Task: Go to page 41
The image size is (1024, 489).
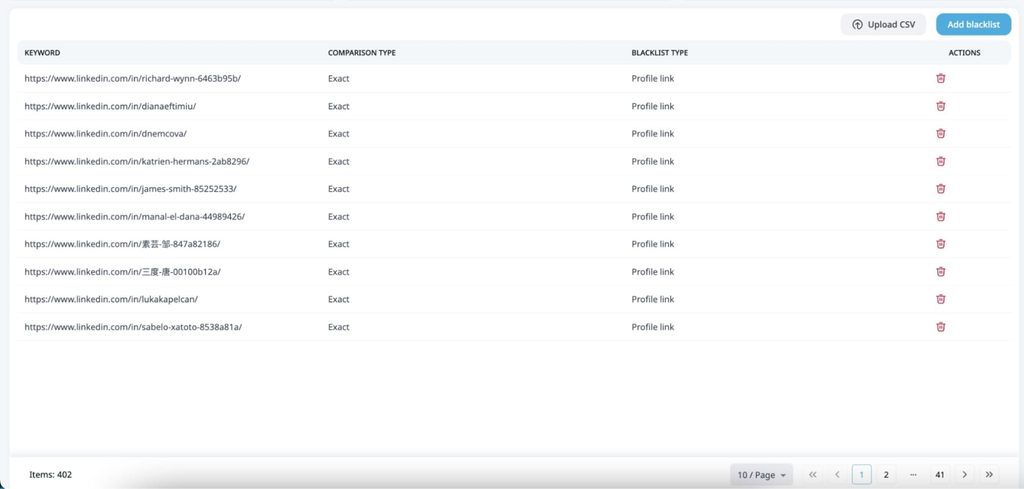Action: (940, 475)
